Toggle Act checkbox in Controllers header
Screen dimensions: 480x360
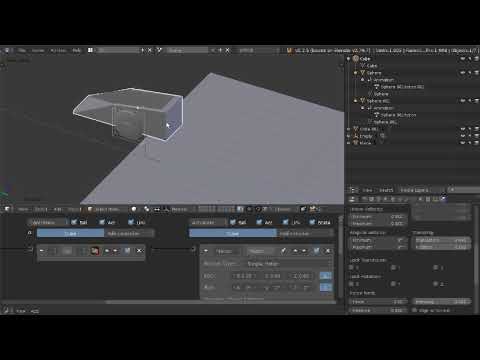(102, 222)
